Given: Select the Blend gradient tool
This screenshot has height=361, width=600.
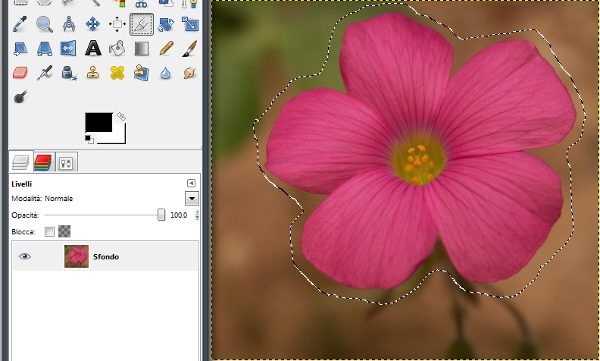Looking at the screenshot, I should coord(142,49).
